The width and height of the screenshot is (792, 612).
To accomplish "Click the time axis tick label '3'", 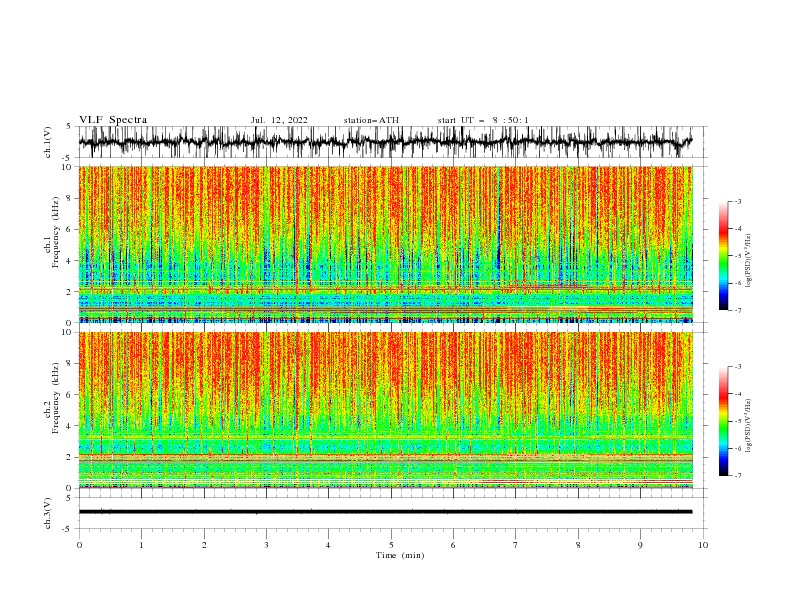I will tap(266, 545).
